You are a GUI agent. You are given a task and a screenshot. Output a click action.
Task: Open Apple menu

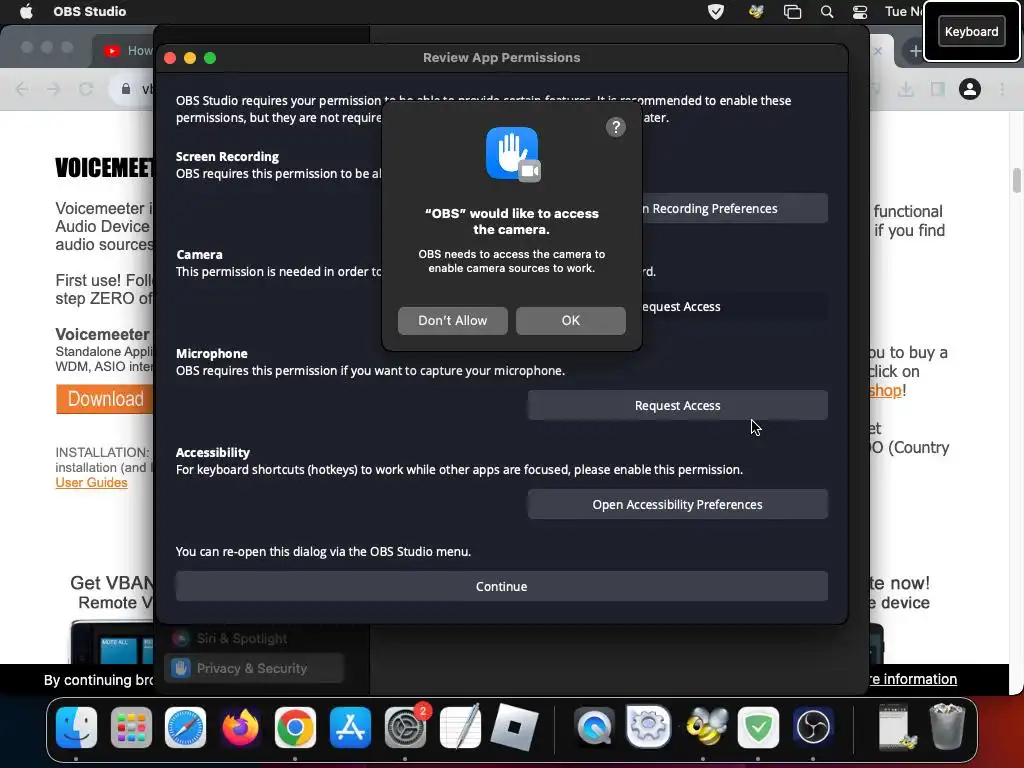[x=26, y=12]
